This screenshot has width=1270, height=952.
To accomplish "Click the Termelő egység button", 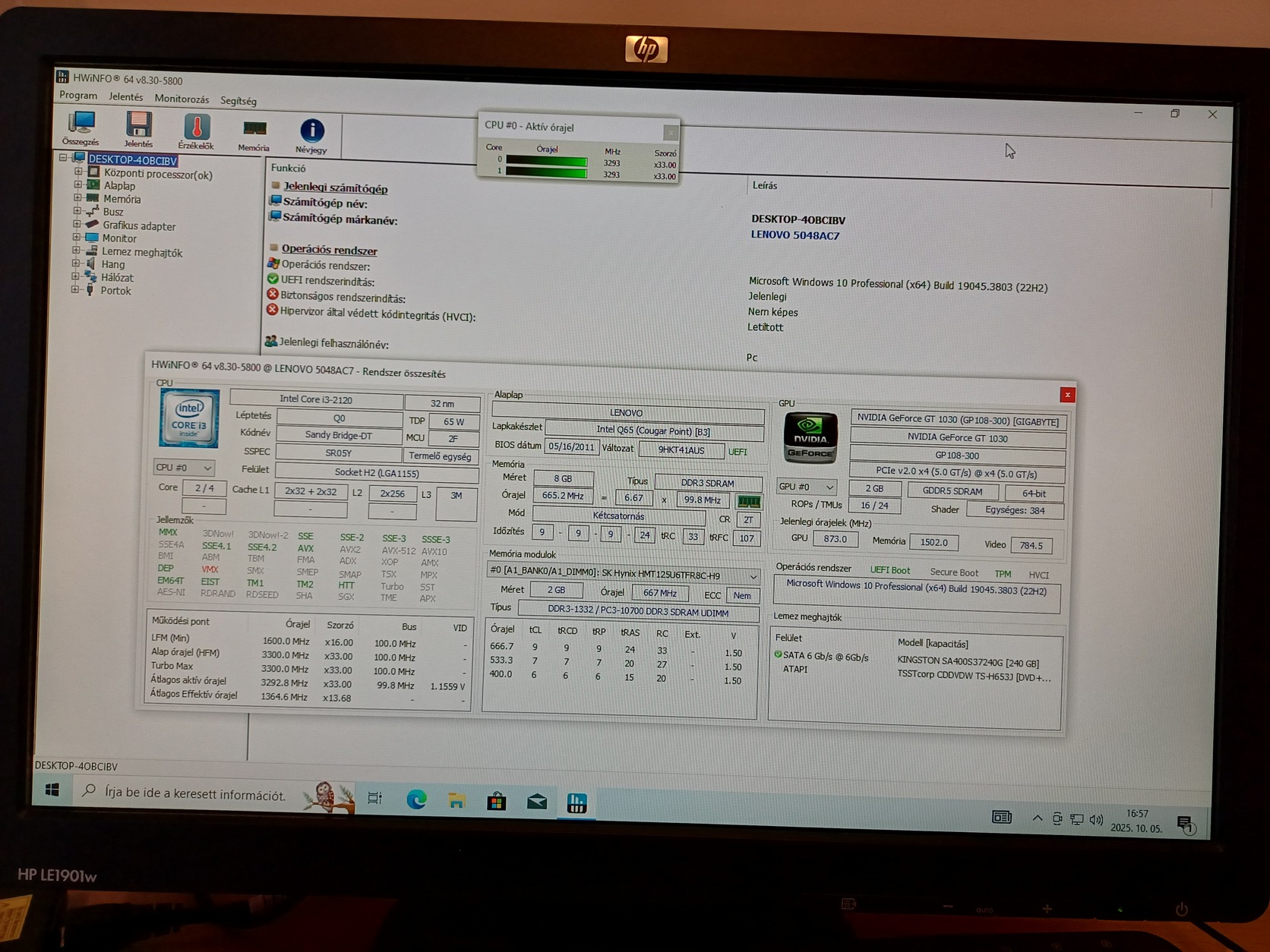I will pyautogui.click(x=441, y=456).
